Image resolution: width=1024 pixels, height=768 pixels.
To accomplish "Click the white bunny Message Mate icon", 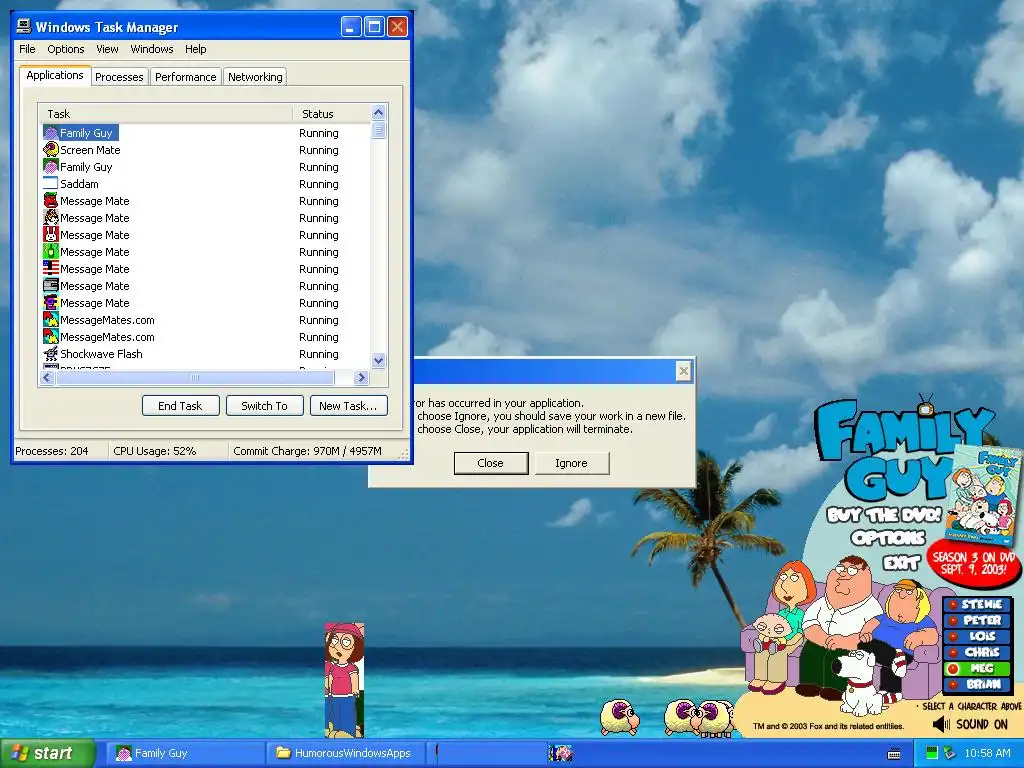I will coord(51,234).
